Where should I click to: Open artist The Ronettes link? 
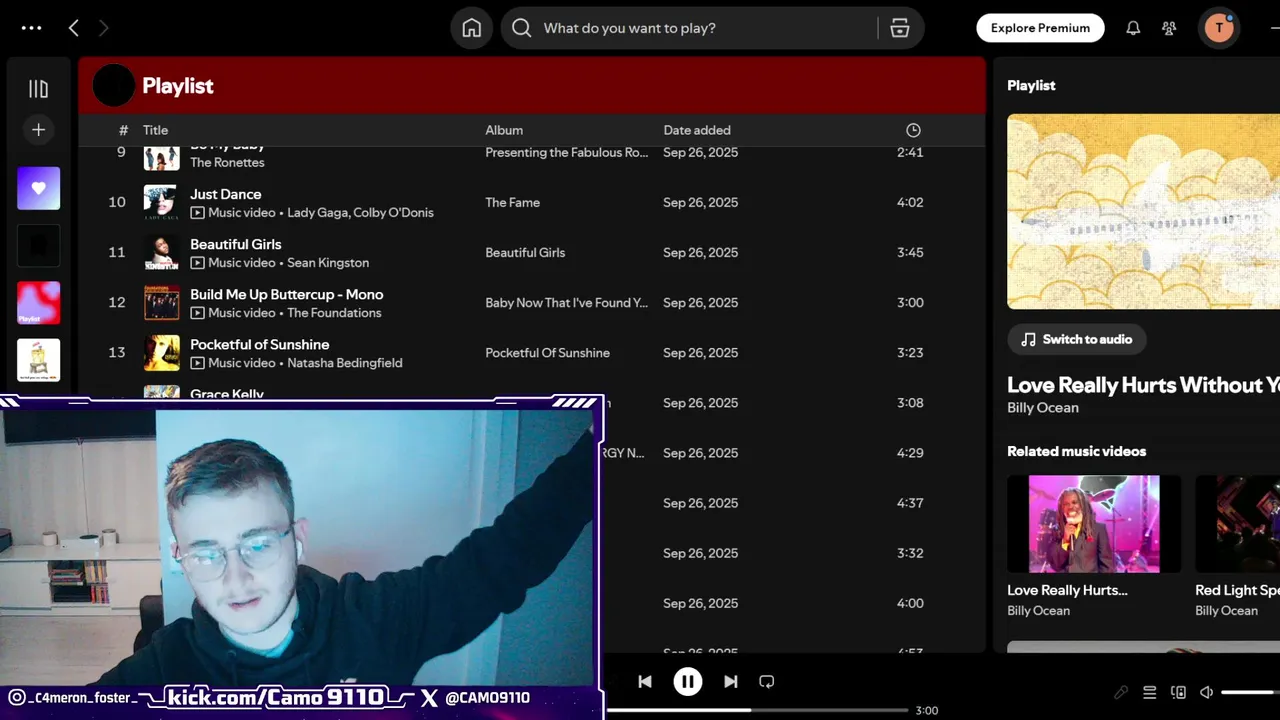click(x=227, y=162)
